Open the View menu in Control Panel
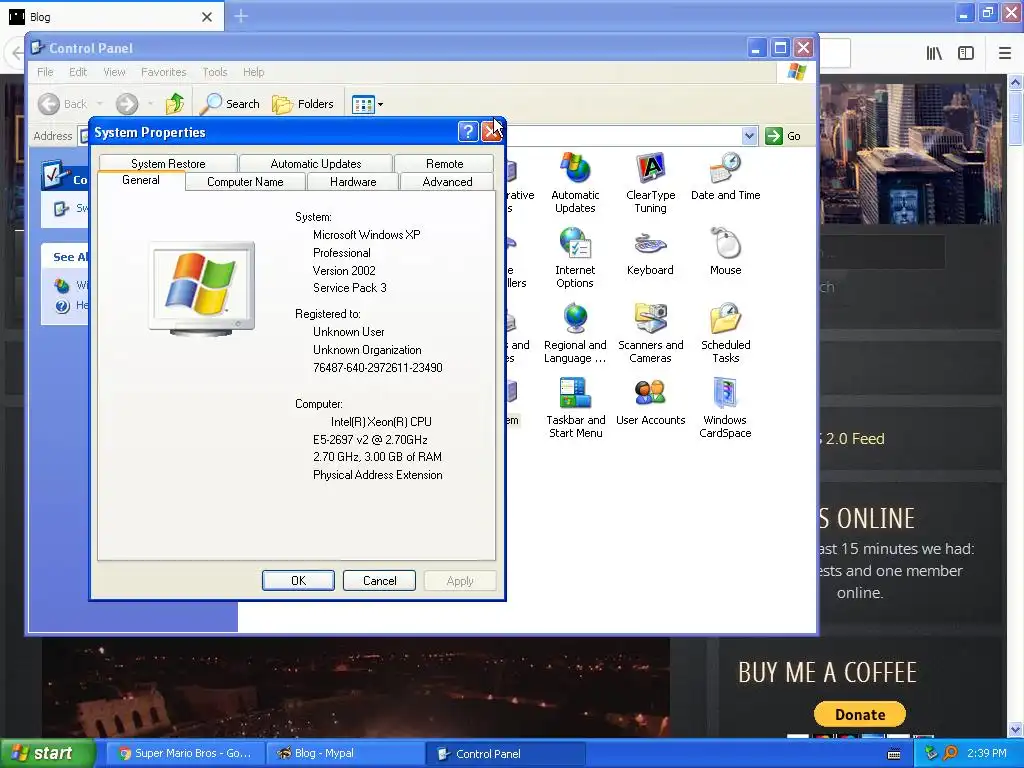The width and height of the screenshot is (1024, 768). (x=114, y=72)
